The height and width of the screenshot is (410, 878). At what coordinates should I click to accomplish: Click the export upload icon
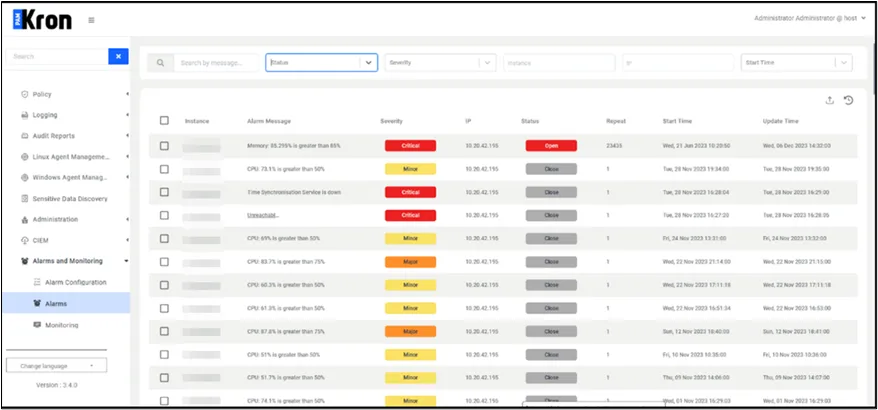(830, 100)
